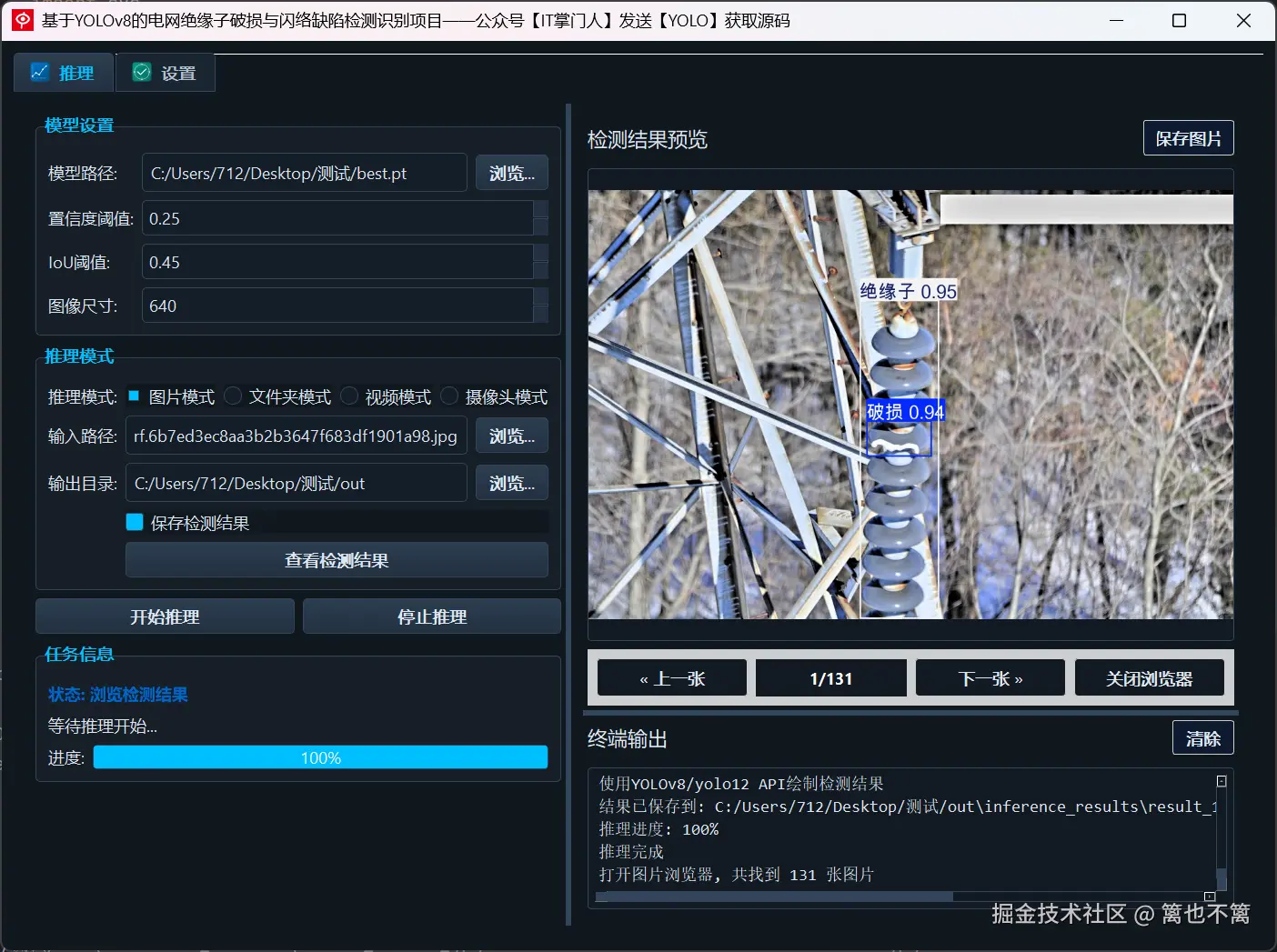Decrease IoU阈值 with its down stepper
The height and width of the screenshot is (952, 1277).
pos(541,271)
